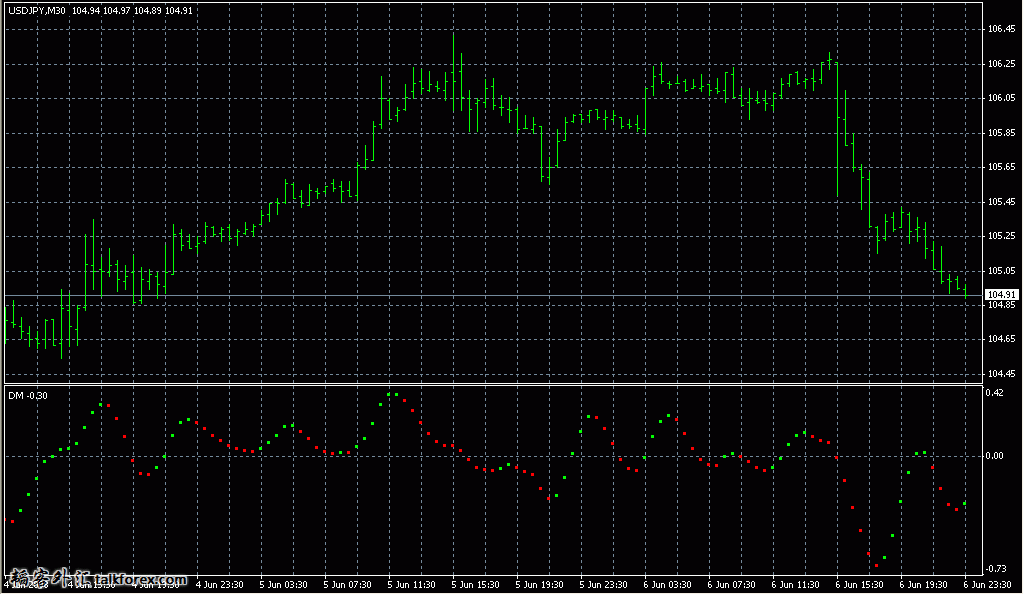Click price axis label 104.45
The width and height of the screenshot is (1024, 594).
1001,373
